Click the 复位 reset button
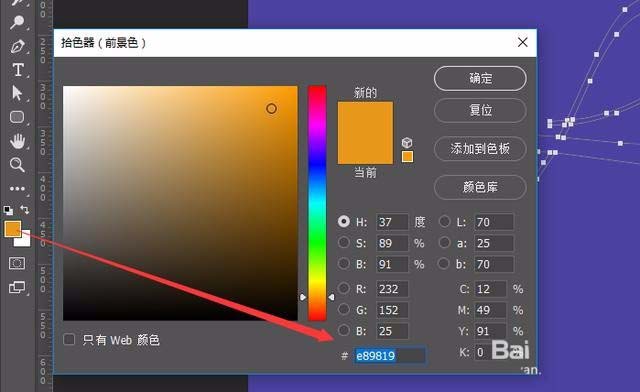Image resolution: width=640 pixels, height=392 pixels. click(480, 110)
